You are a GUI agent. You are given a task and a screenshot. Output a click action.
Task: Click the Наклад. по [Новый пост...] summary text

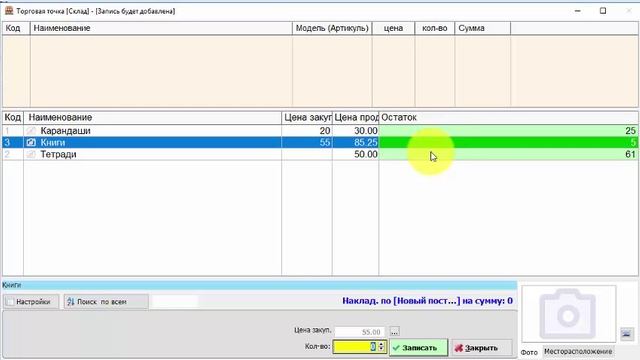coord(427,301)
